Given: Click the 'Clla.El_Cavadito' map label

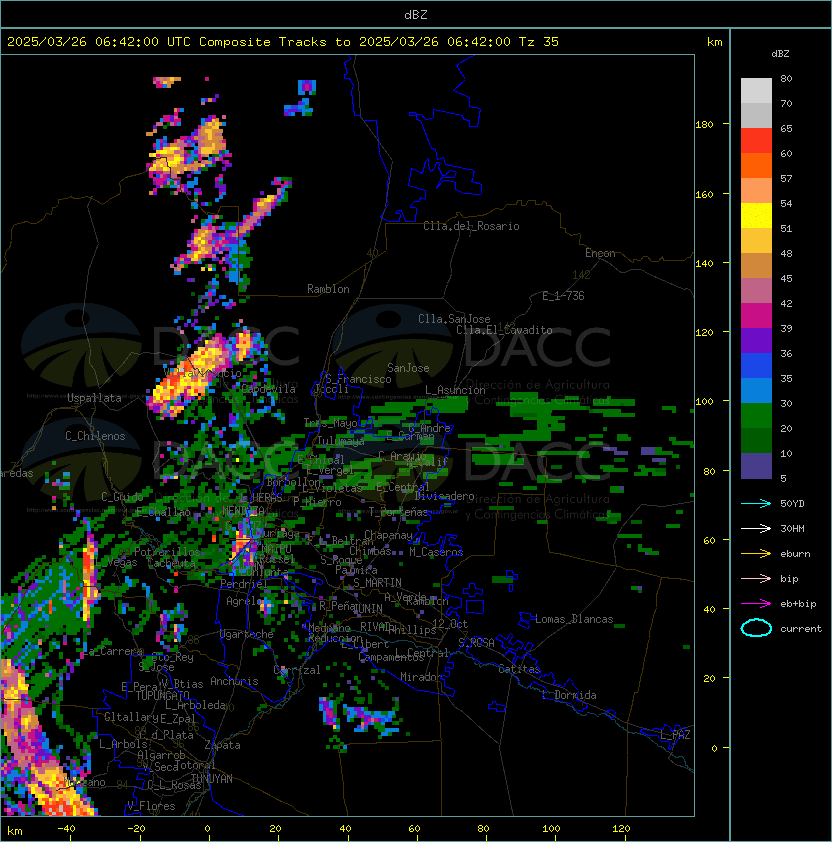Looking at the screenshot, I should [504, 330].
